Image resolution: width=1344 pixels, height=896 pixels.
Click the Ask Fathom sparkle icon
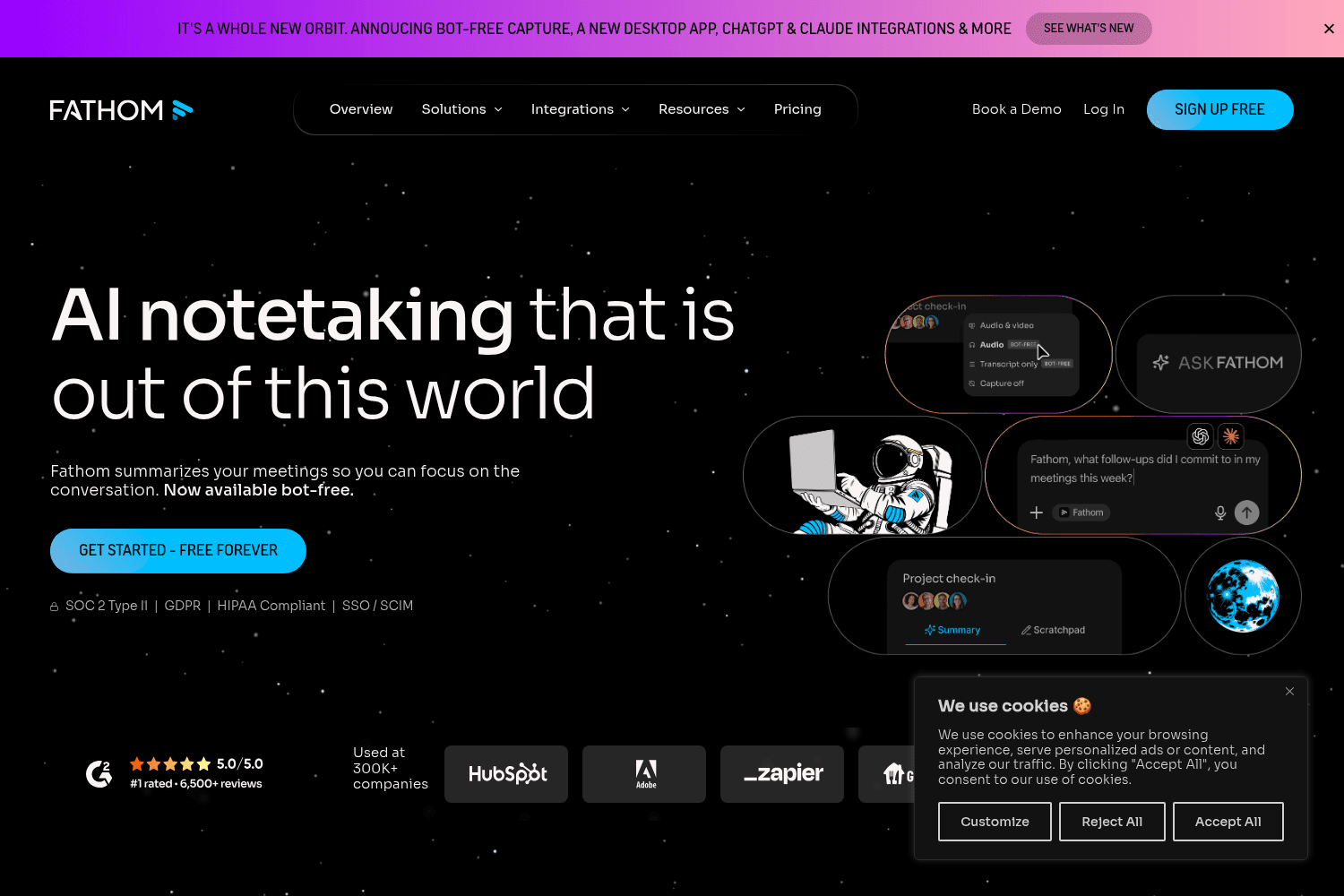(1161, 363)
